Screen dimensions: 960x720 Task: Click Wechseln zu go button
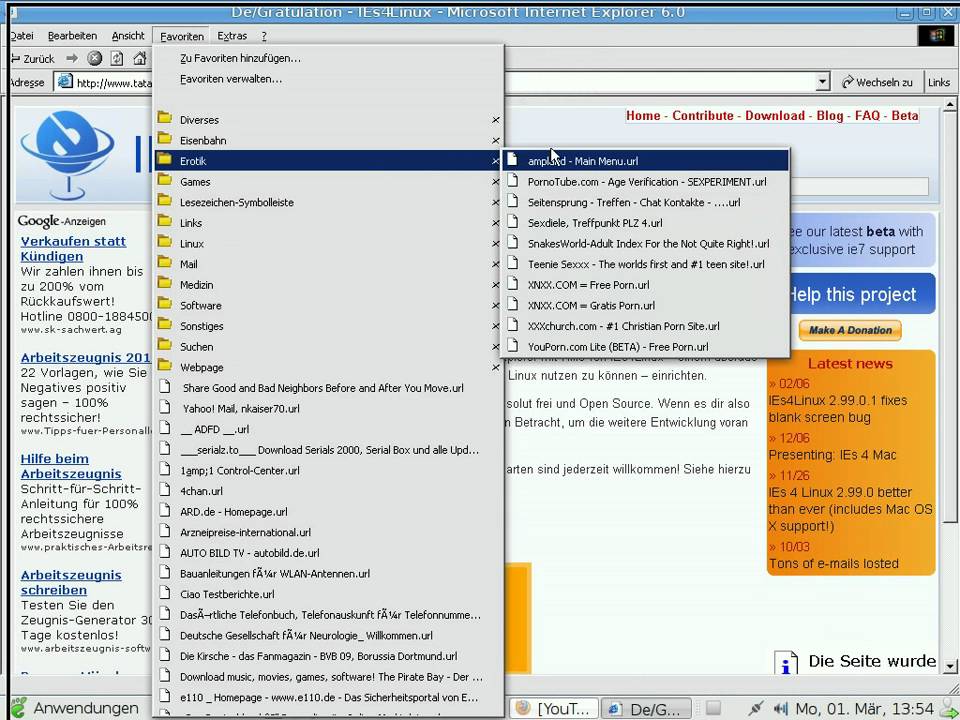point(877,82)
